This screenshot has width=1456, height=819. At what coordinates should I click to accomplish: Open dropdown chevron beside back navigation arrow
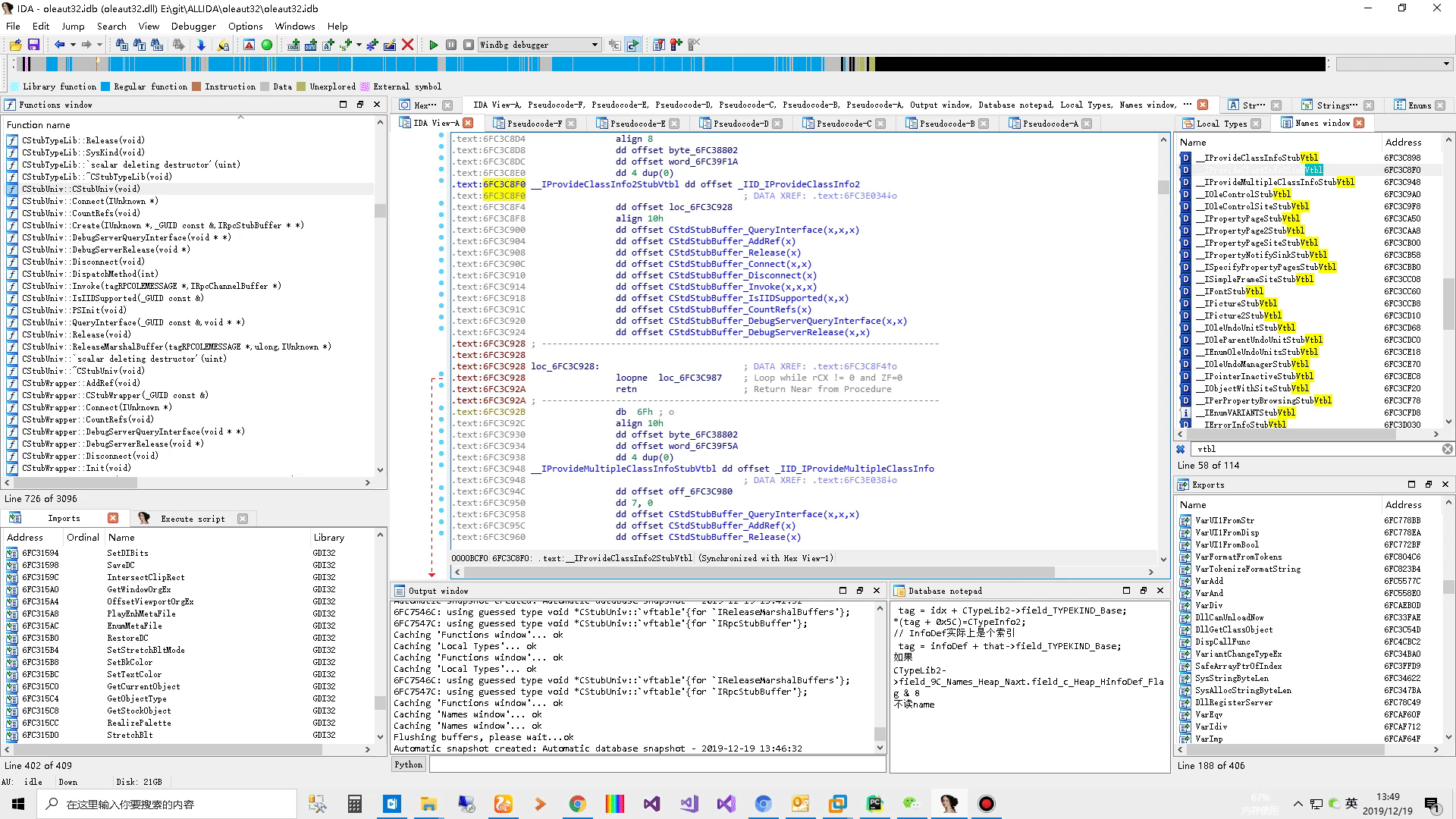tap(73, 45)
